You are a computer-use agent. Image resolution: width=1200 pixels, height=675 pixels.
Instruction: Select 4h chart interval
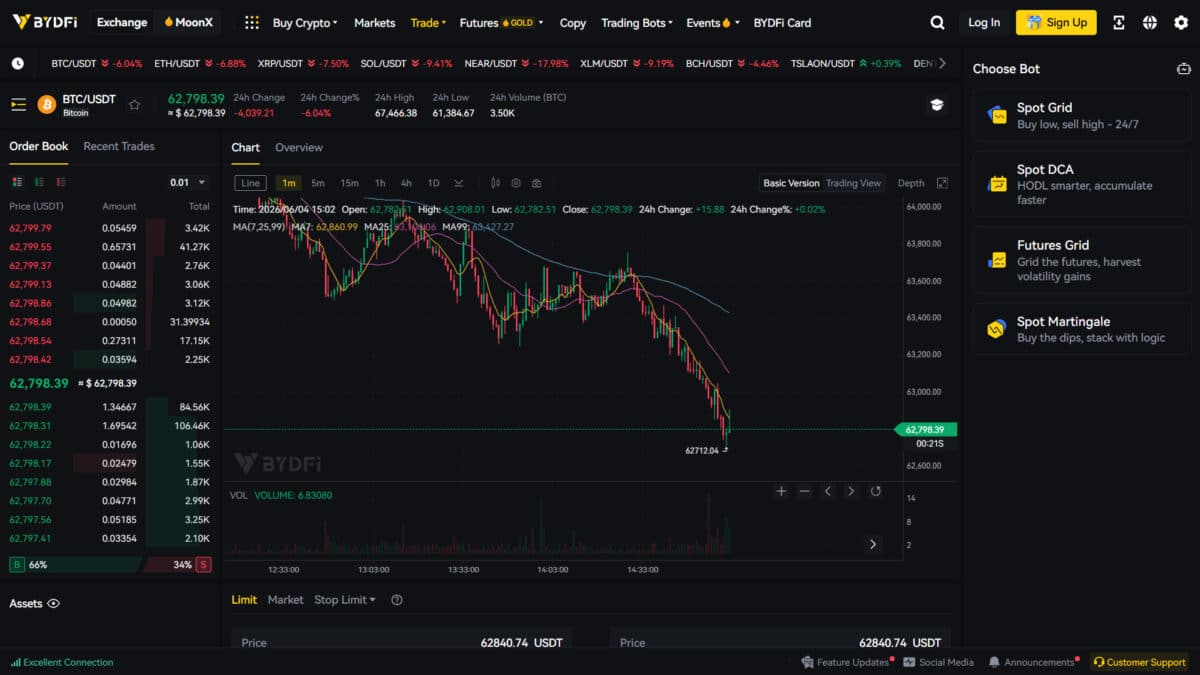(x=406, y=183)
